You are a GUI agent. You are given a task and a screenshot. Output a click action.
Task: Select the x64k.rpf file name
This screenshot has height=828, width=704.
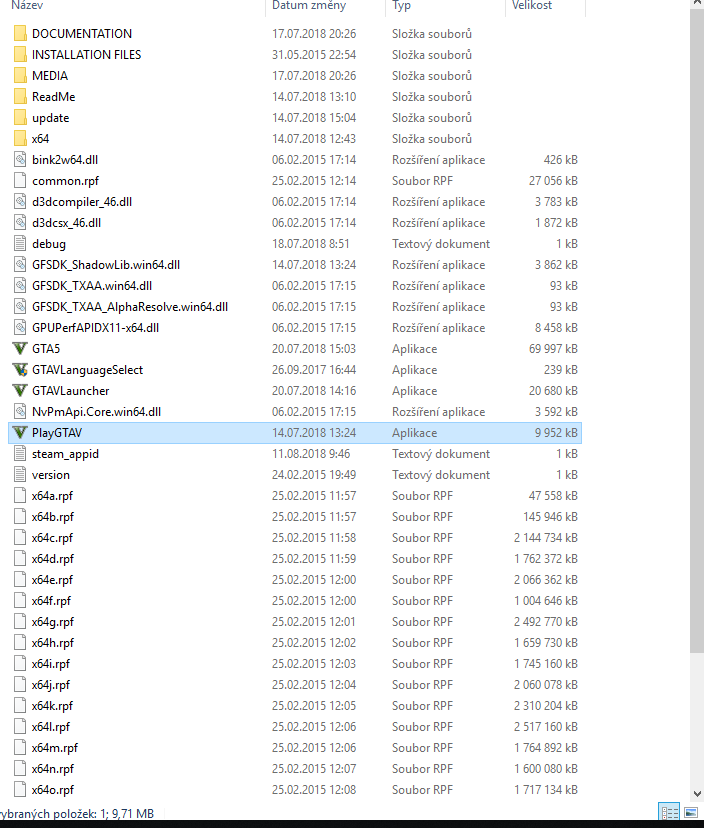coord(52,706)
